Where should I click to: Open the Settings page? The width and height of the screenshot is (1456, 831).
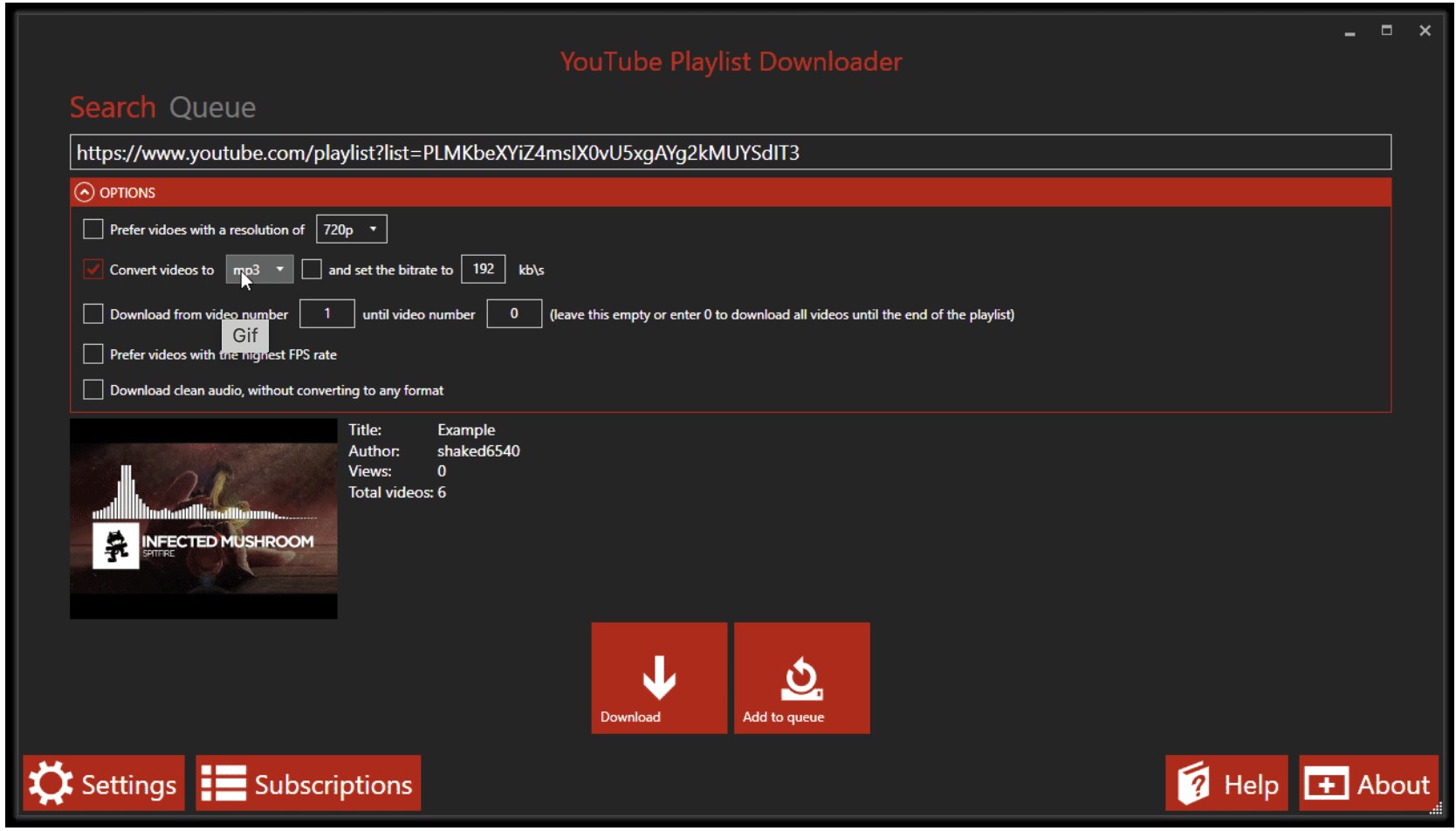[x=104, y=783]
